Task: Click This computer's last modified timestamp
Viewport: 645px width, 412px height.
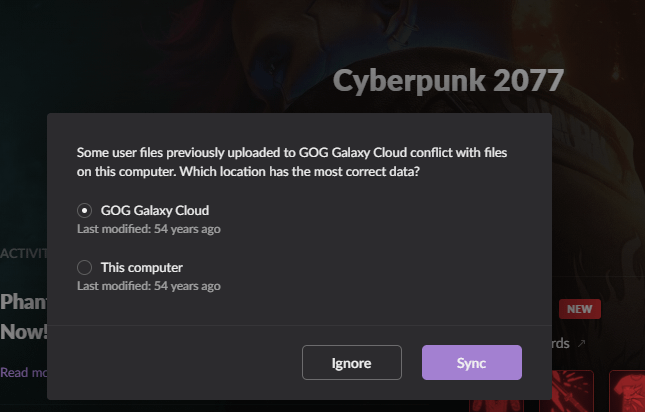Action: tap(148, 286)
